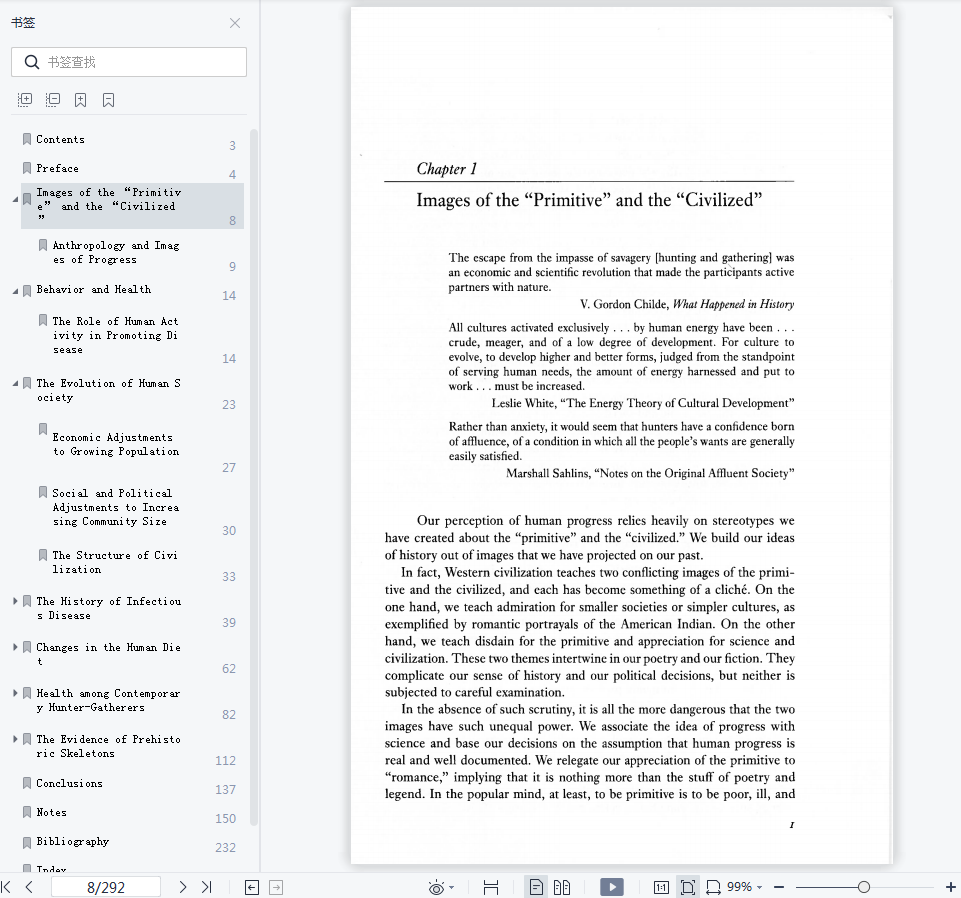
Task: Zoom out with minus button
Action: 779,887
